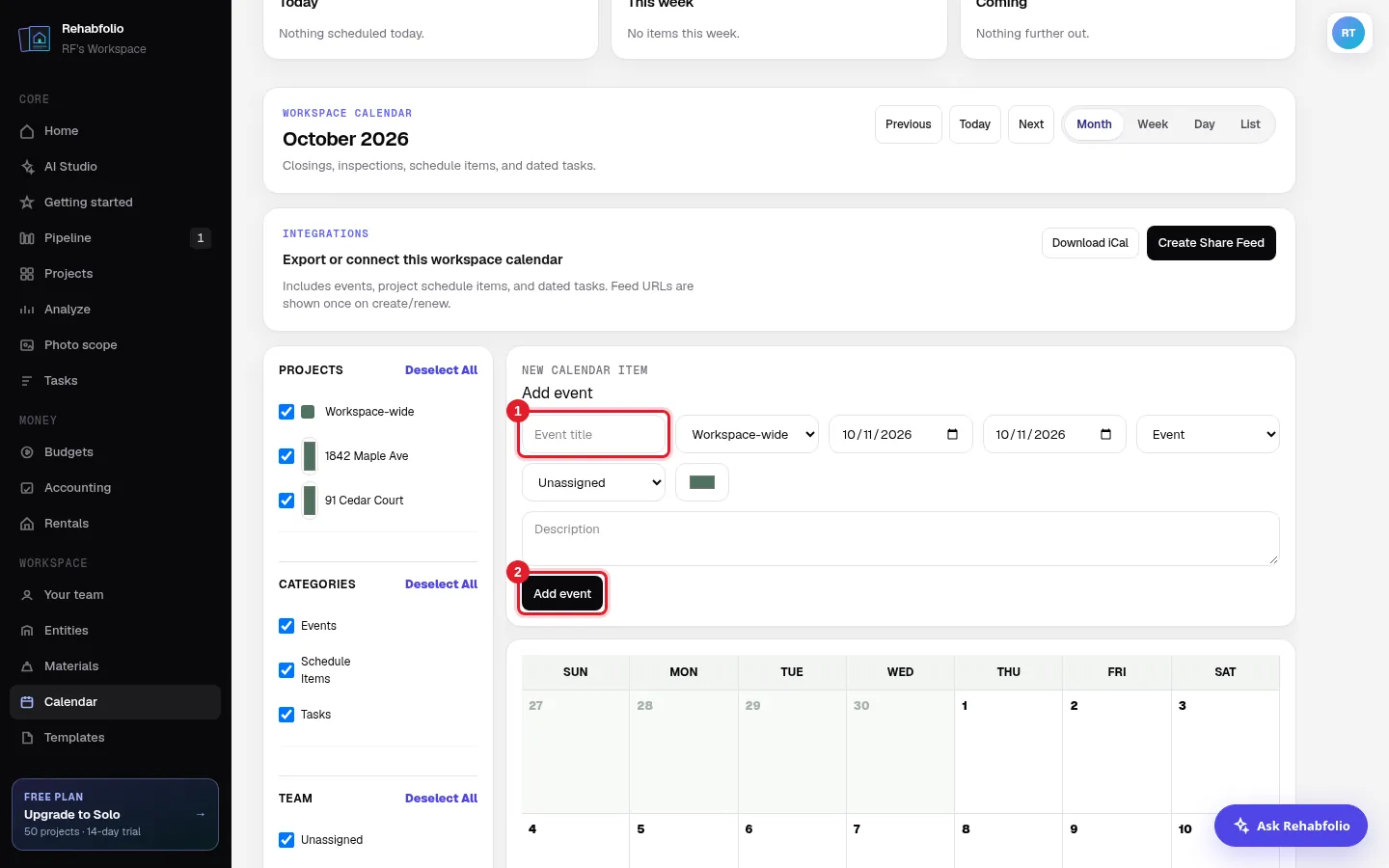Screen dimensions: 1389x868
Task: Click Download iCal button
Action: pos(1090,243)
